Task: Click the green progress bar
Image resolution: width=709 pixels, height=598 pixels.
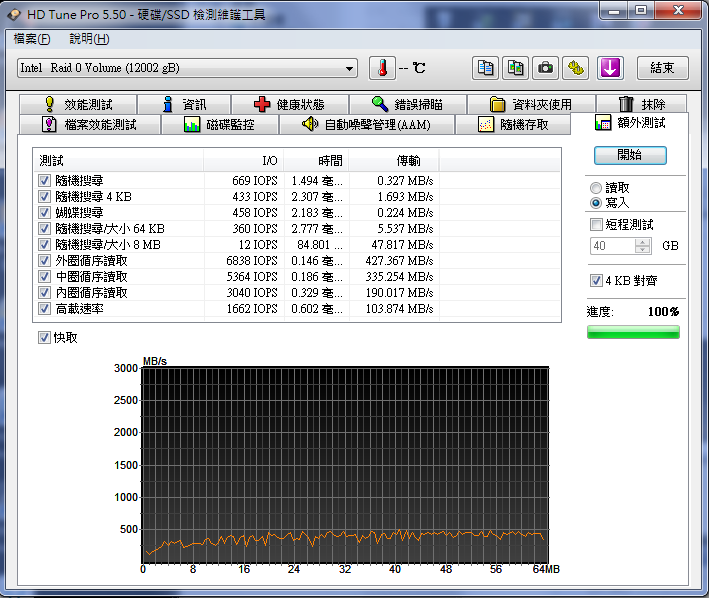Action: (633, 332)
